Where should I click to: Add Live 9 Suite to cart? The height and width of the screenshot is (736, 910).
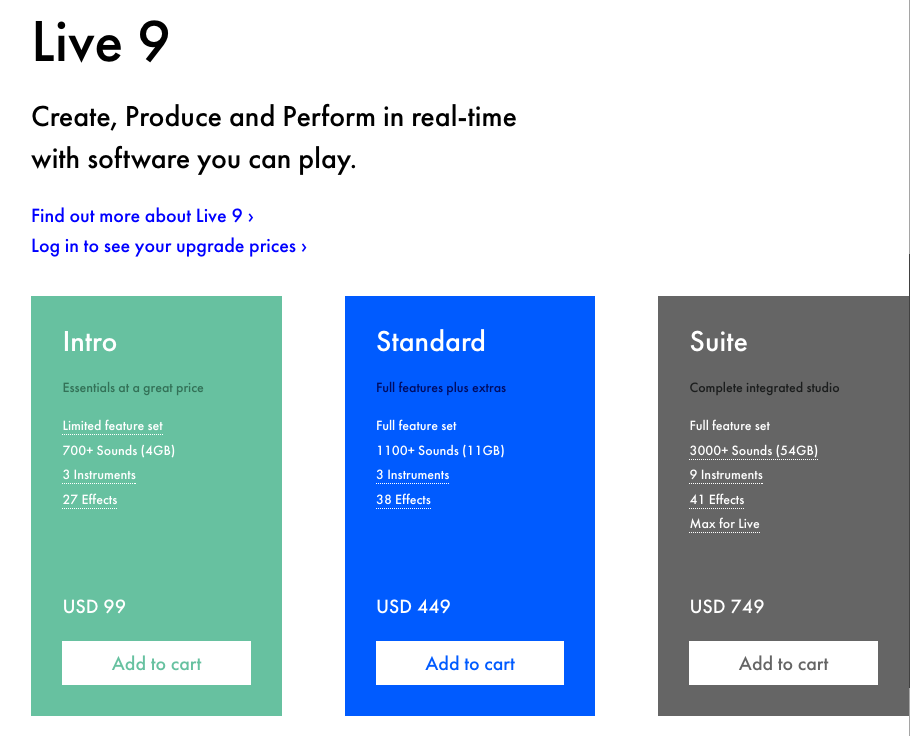(783, 663)
